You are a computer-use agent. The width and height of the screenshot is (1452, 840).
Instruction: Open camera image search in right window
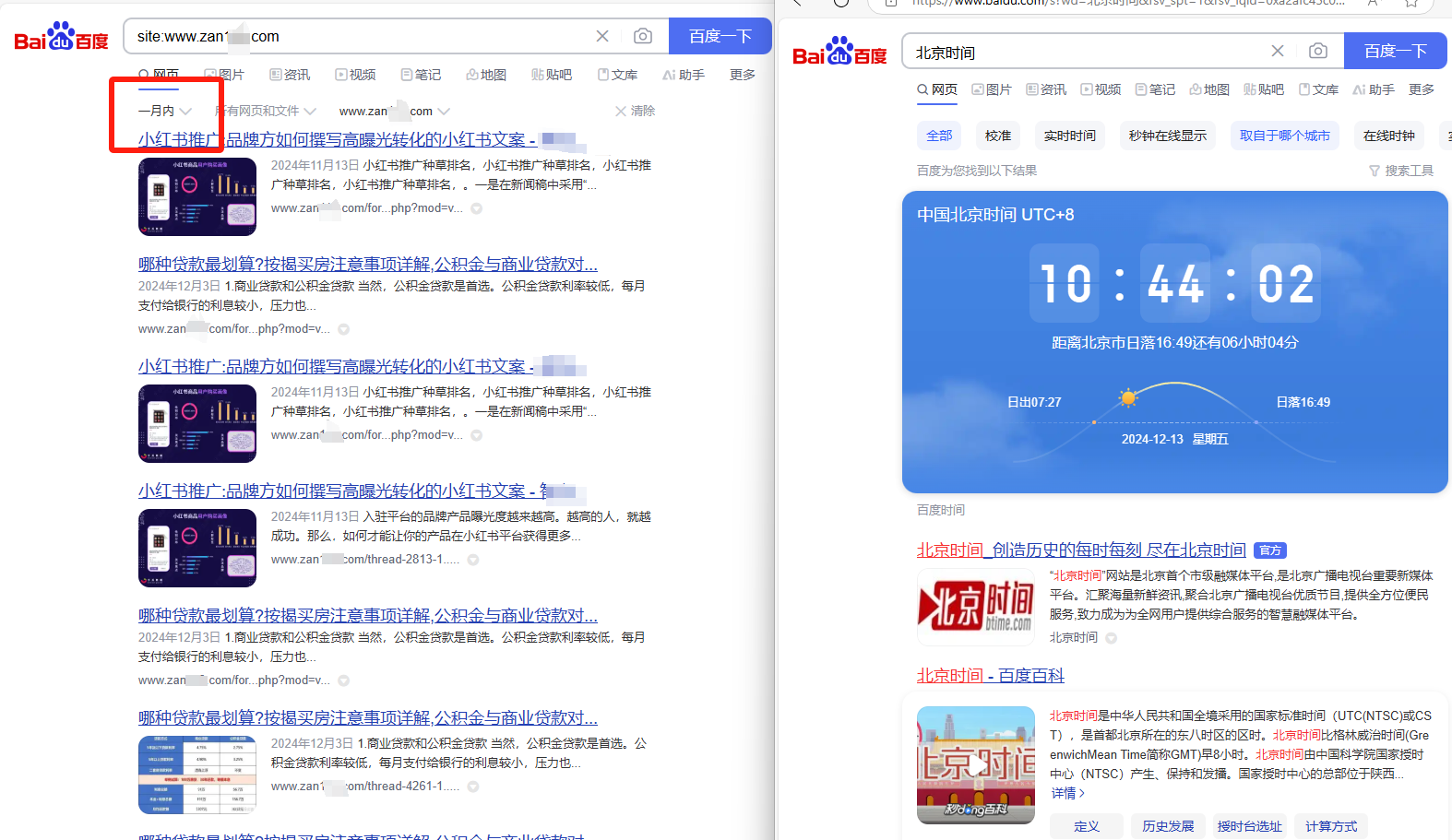(1318, 51)
